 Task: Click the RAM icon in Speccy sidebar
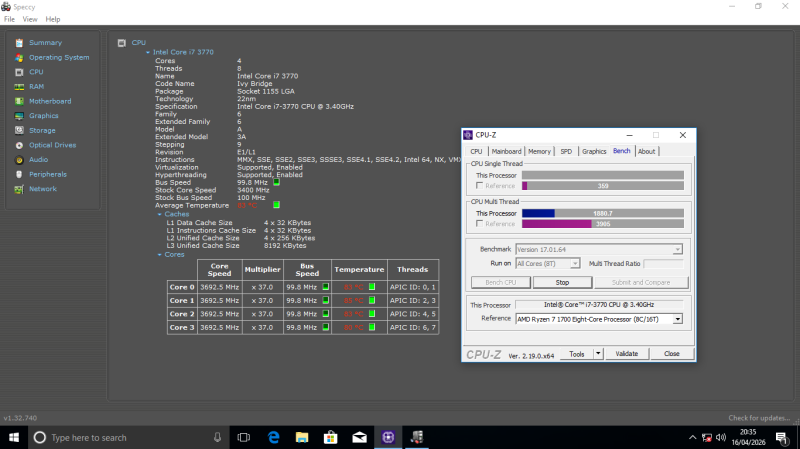(19, 87)
